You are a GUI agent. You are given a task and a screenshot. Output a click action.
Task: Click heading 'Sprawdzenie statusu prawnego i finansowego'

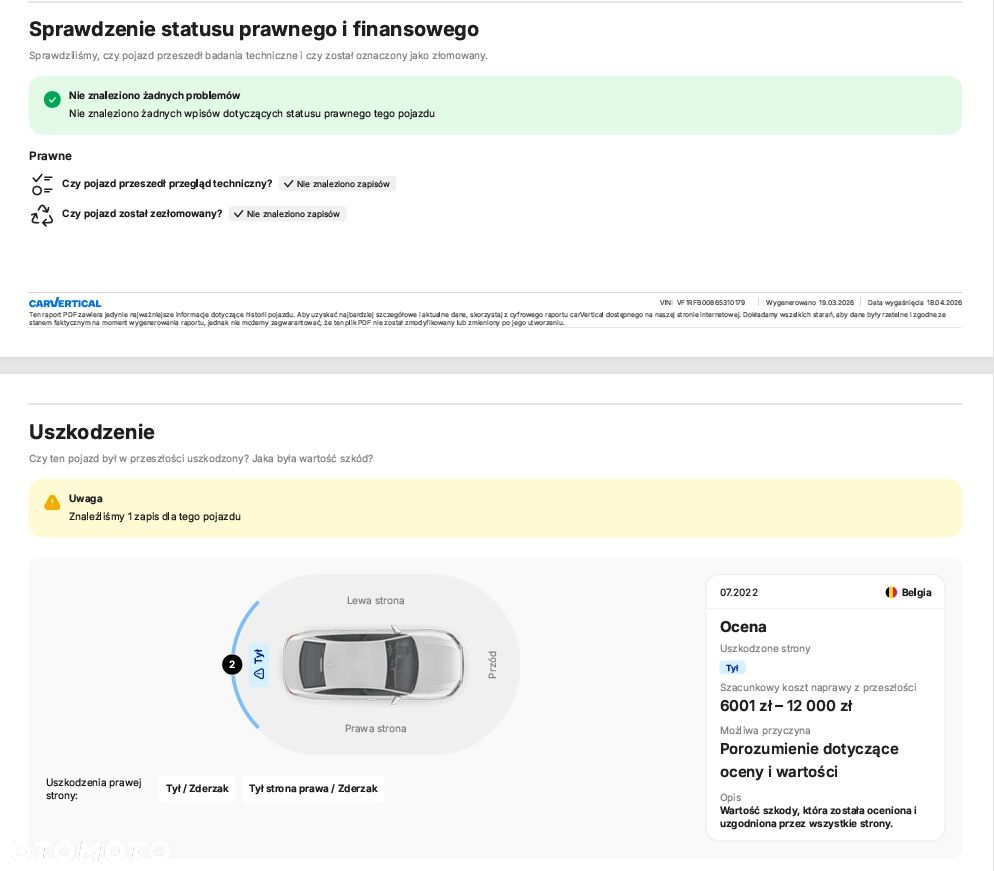(x=254, y=29)
